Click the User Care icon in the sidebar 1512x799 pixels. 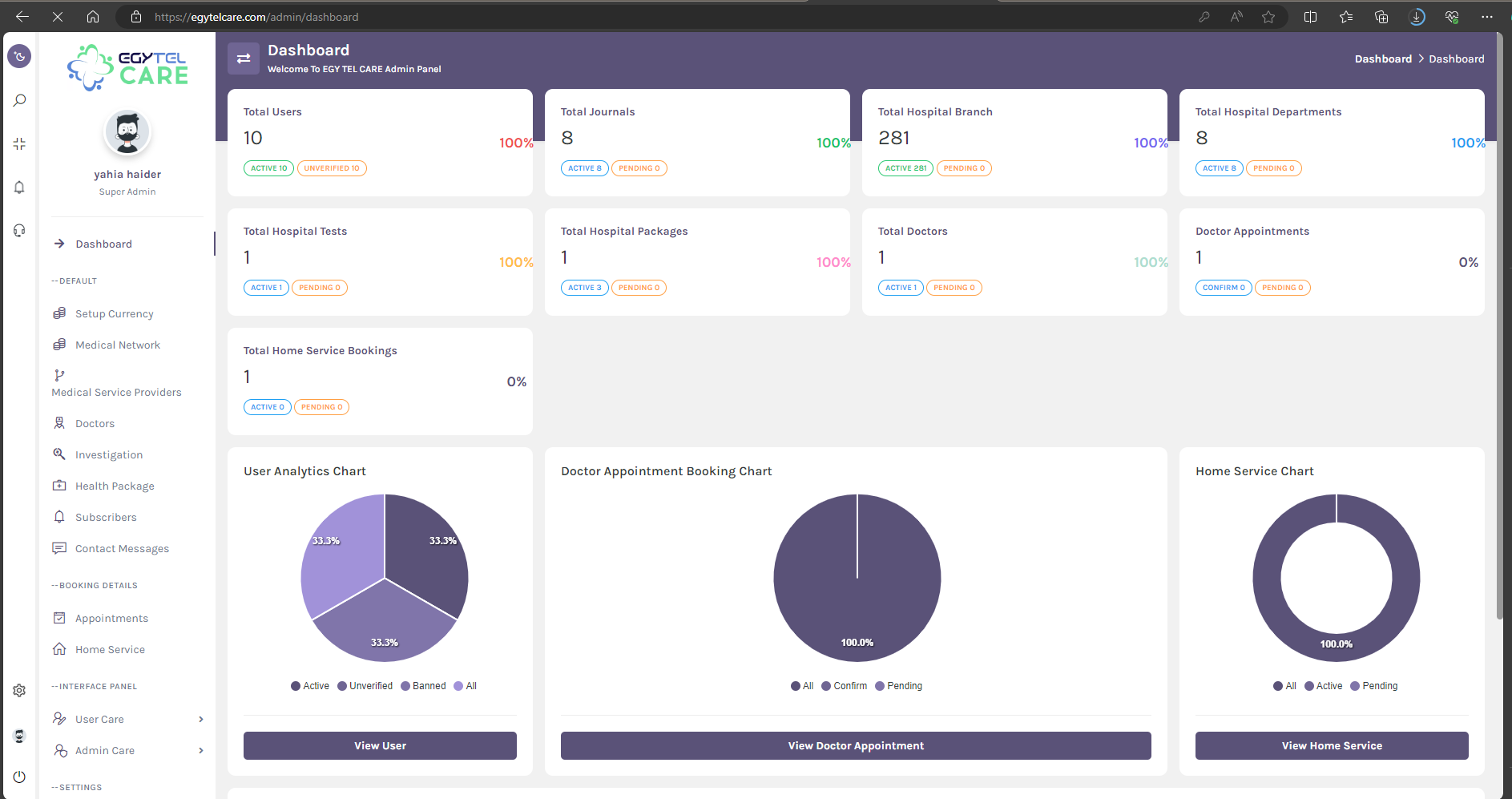click(59, 719)
